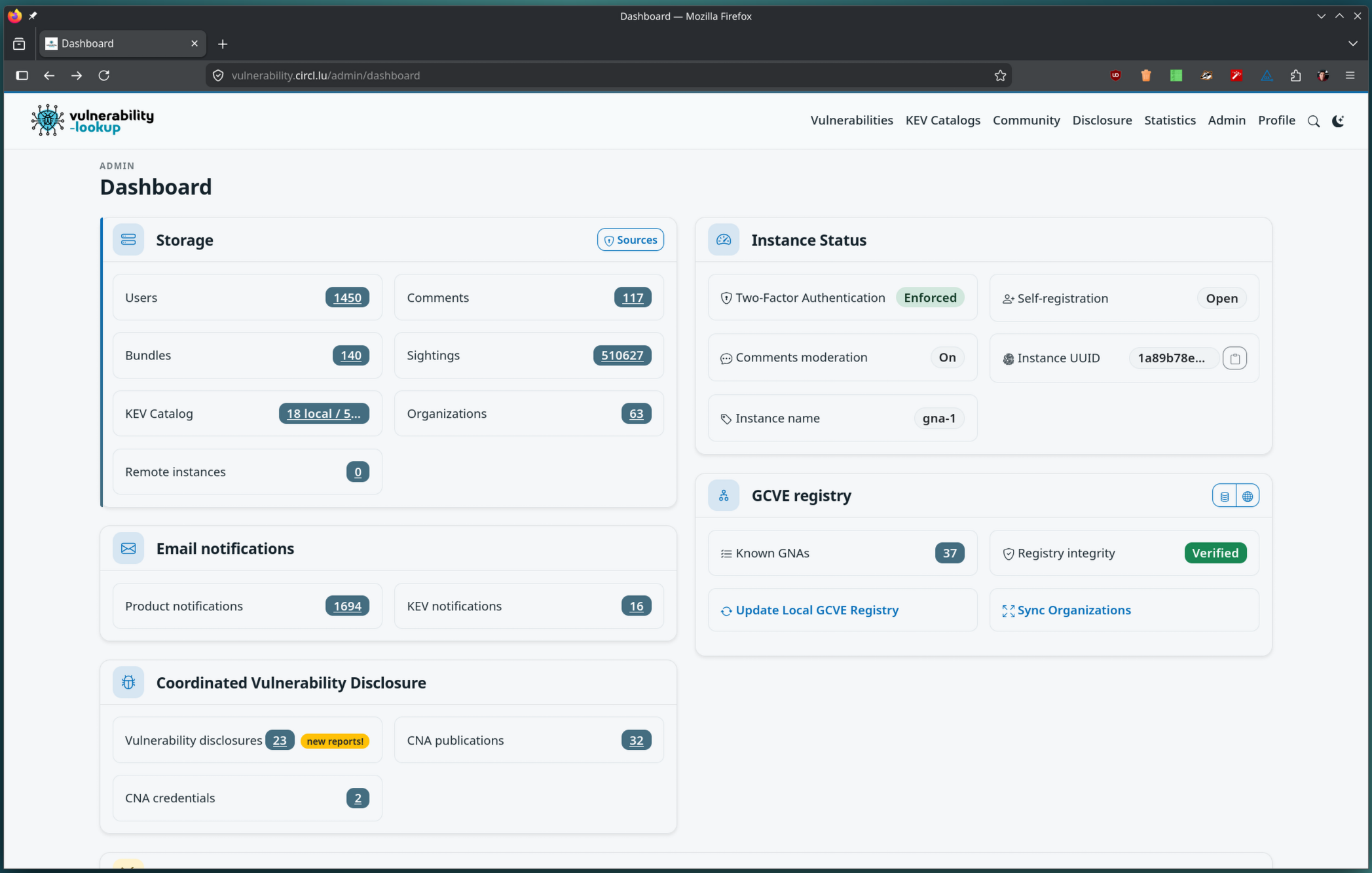This screenshot has width=1372, height=873.
Task: Open the Profile menu
Action: tap(1276, 121)
